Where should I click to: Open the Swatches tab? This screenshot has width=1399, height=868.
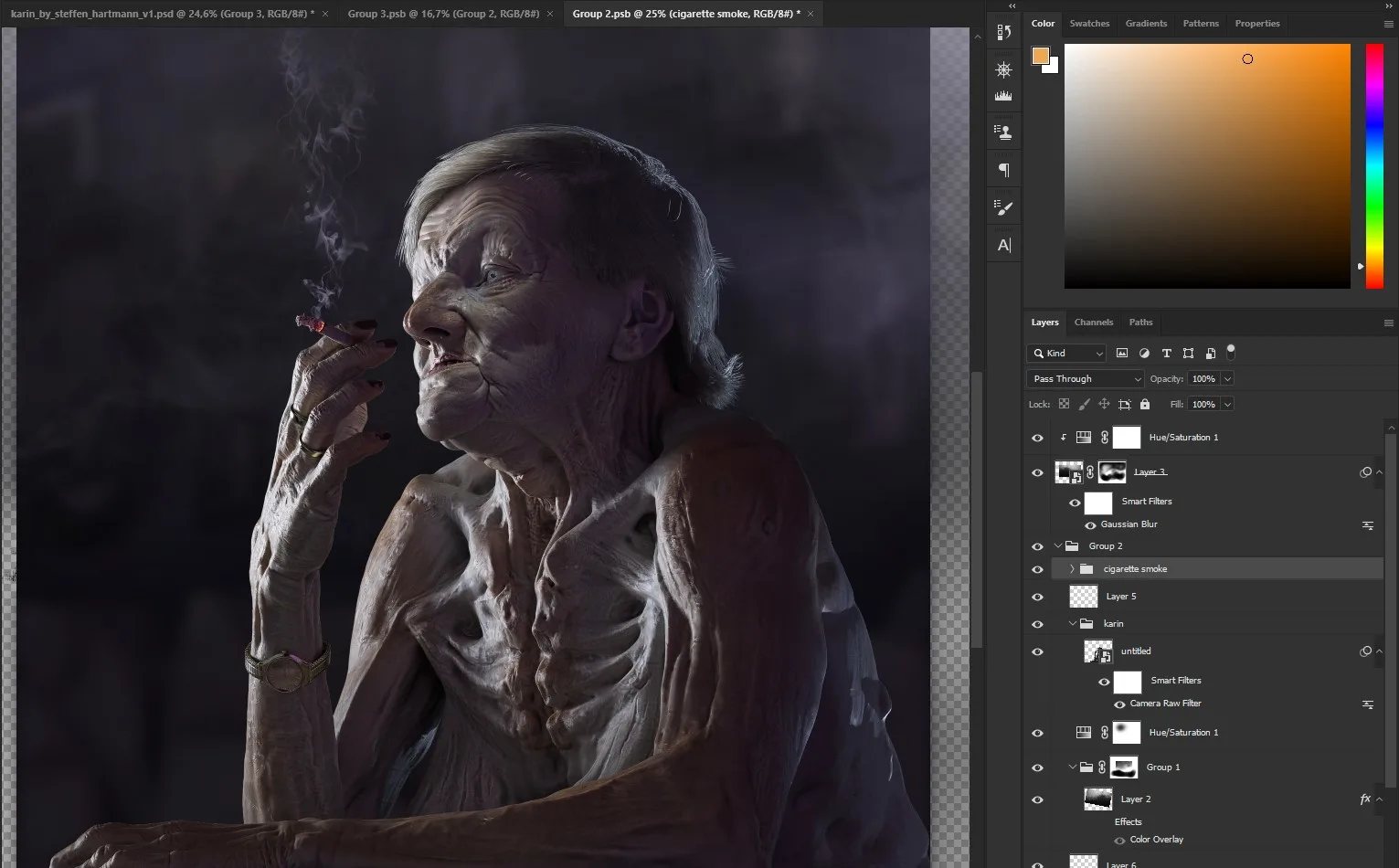(x=1089, y=24)
